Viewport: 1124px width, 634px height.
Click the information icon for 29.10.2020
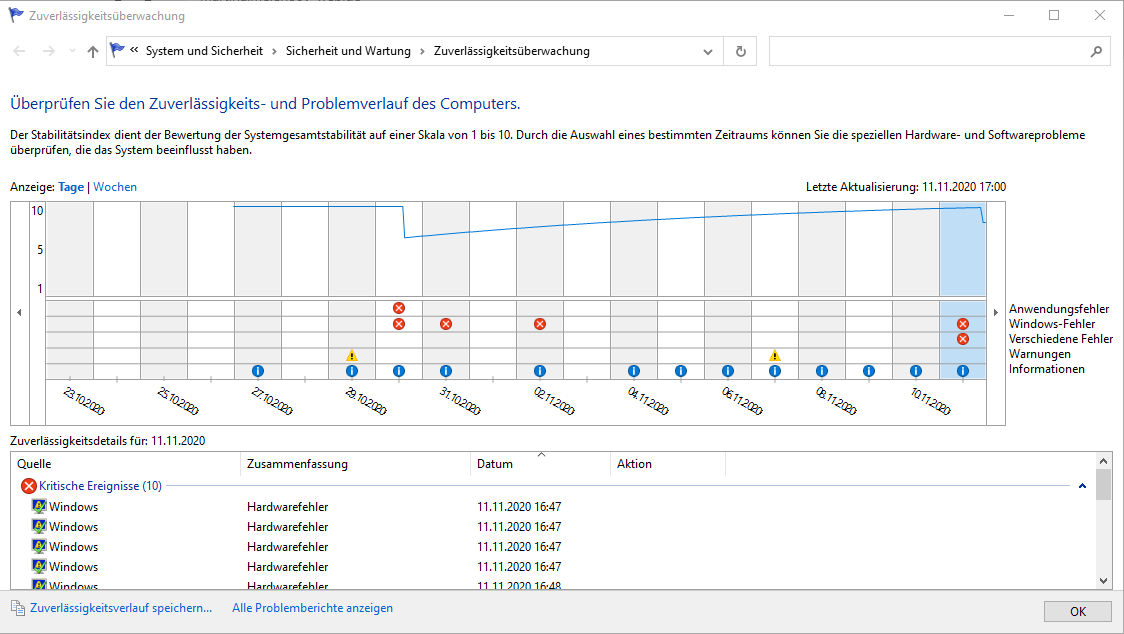pyautogui.click(x=352, y=371)
